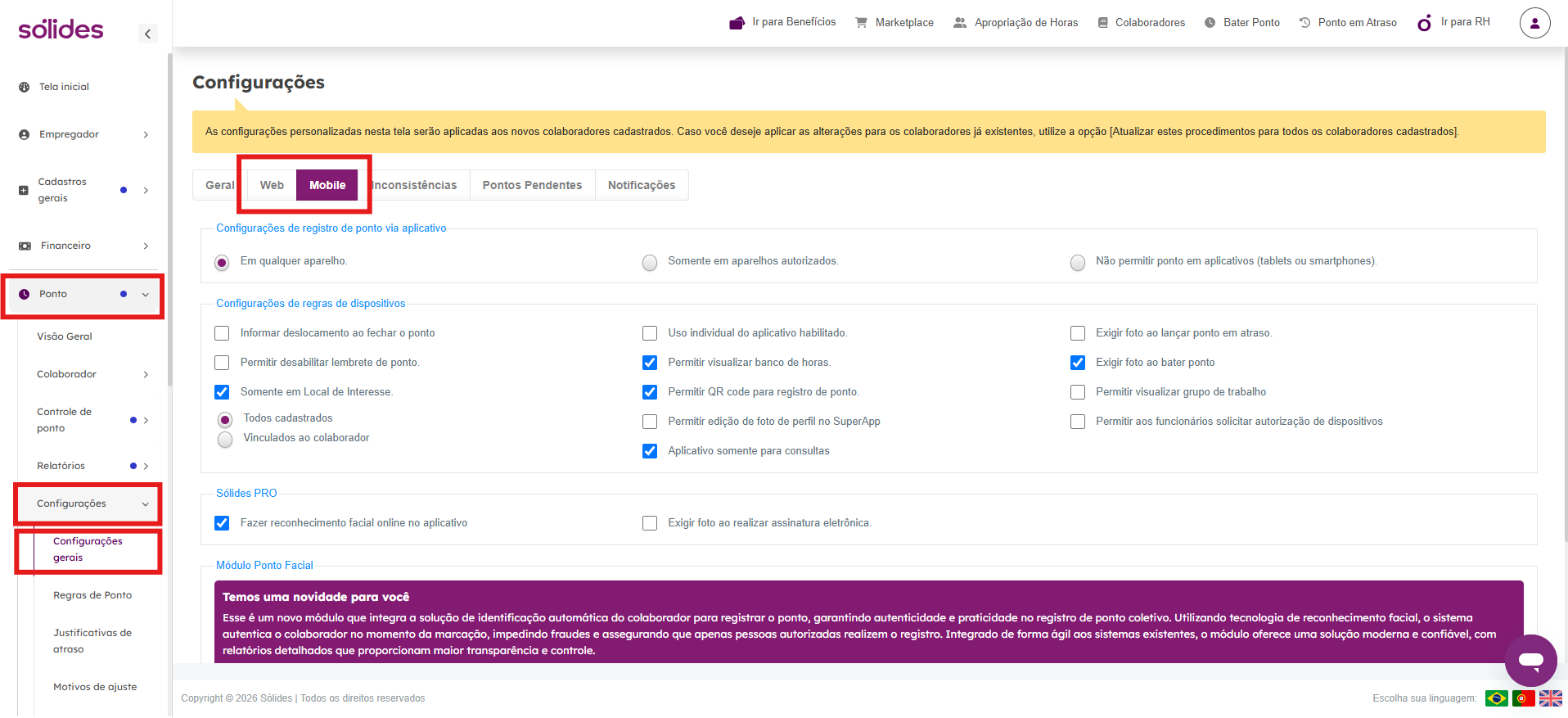The height and width of the screenshot is (718, 1568).
Task: Enable Exigir foto ao realizar assinatura eletrônica
Action: [x=650, y=523]
